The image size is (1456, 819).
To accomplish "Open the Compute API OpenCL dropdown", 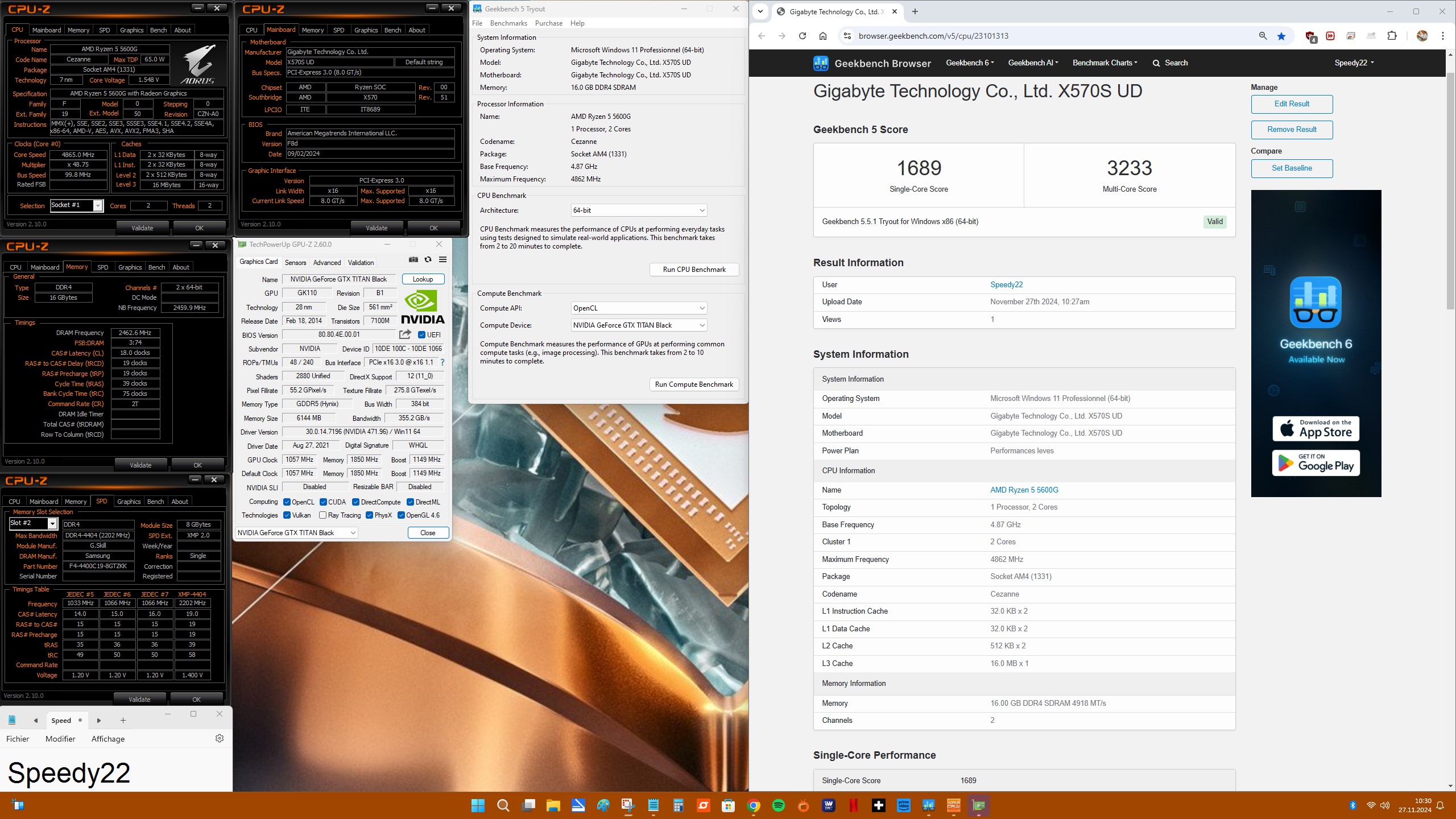I will coord(639,308).
